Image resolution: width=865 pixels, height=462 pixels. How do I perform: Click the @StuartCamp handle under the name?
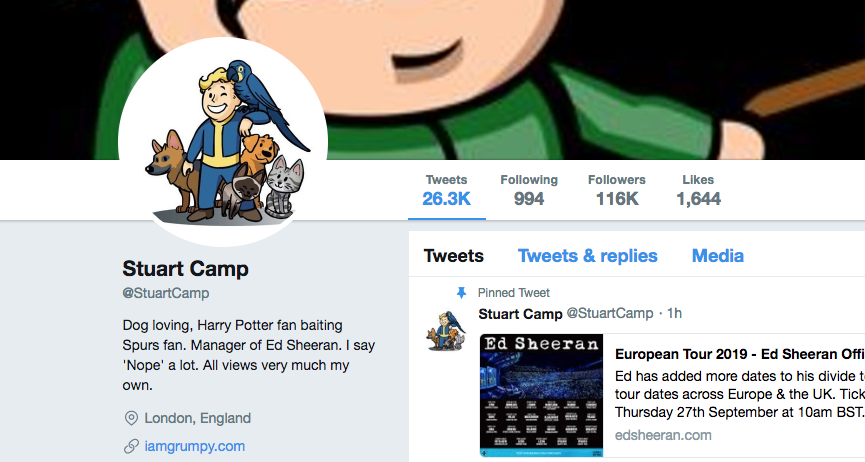tap(165, 293)
